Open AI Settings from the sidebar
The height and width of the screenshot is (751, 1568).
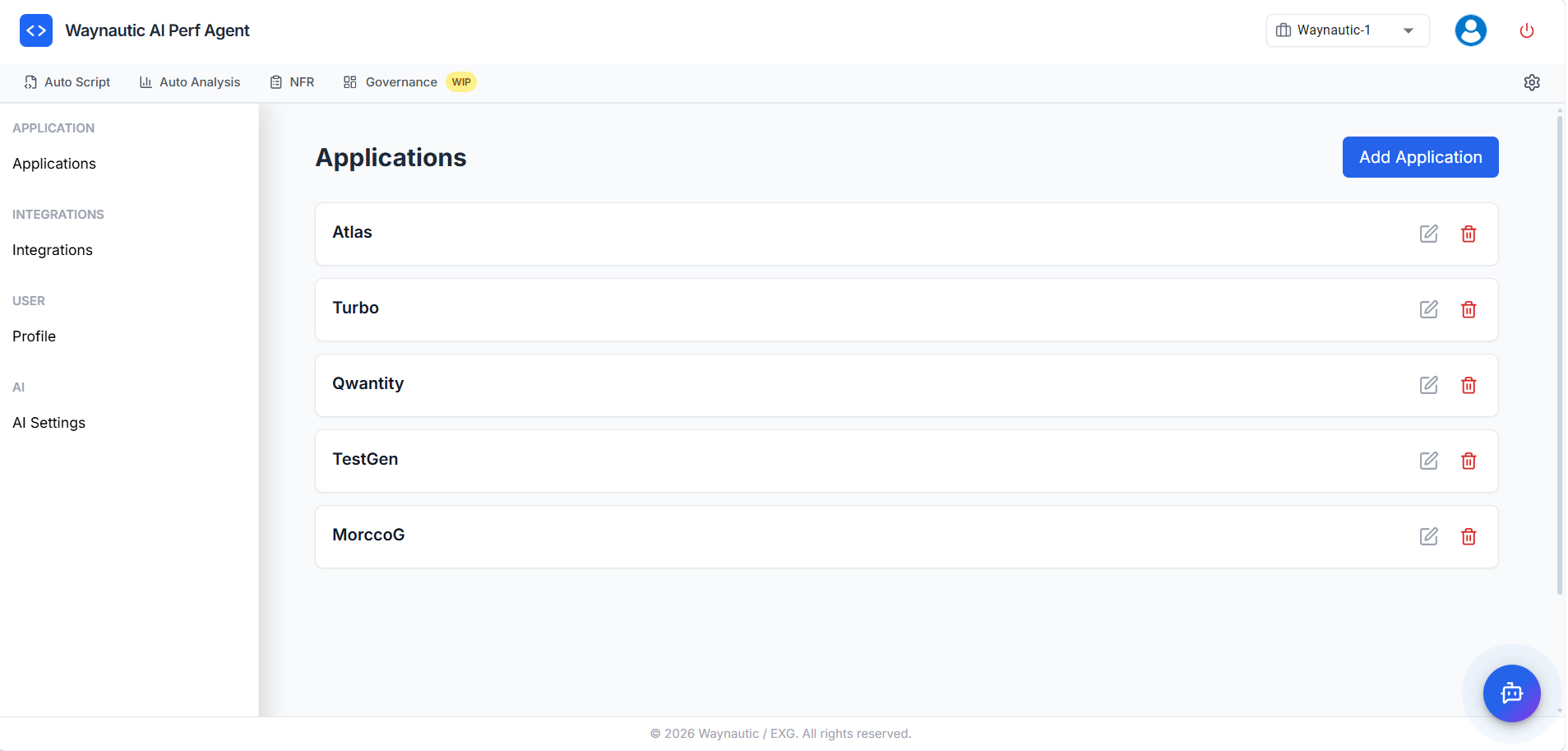[49, 422]
